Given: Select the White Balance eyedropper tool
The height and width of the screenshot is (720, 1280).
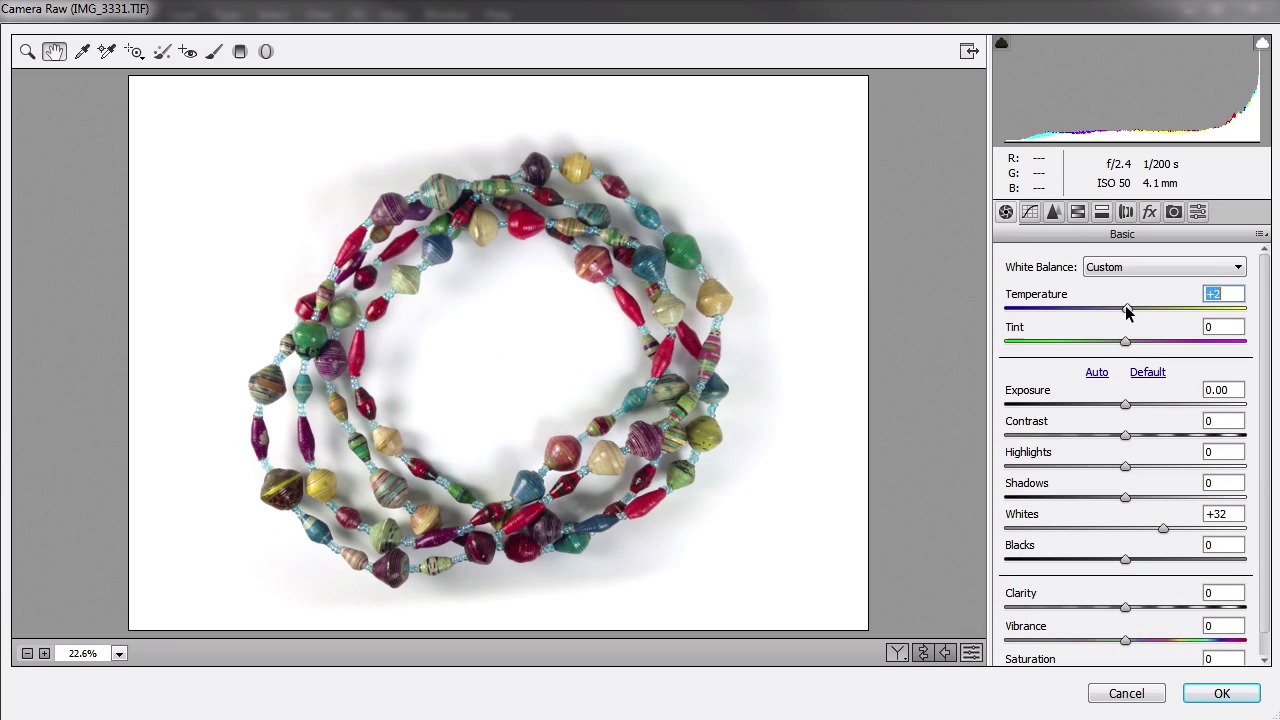Looking at the screenshot, I should pyautogui.click(x=82, y=52).
